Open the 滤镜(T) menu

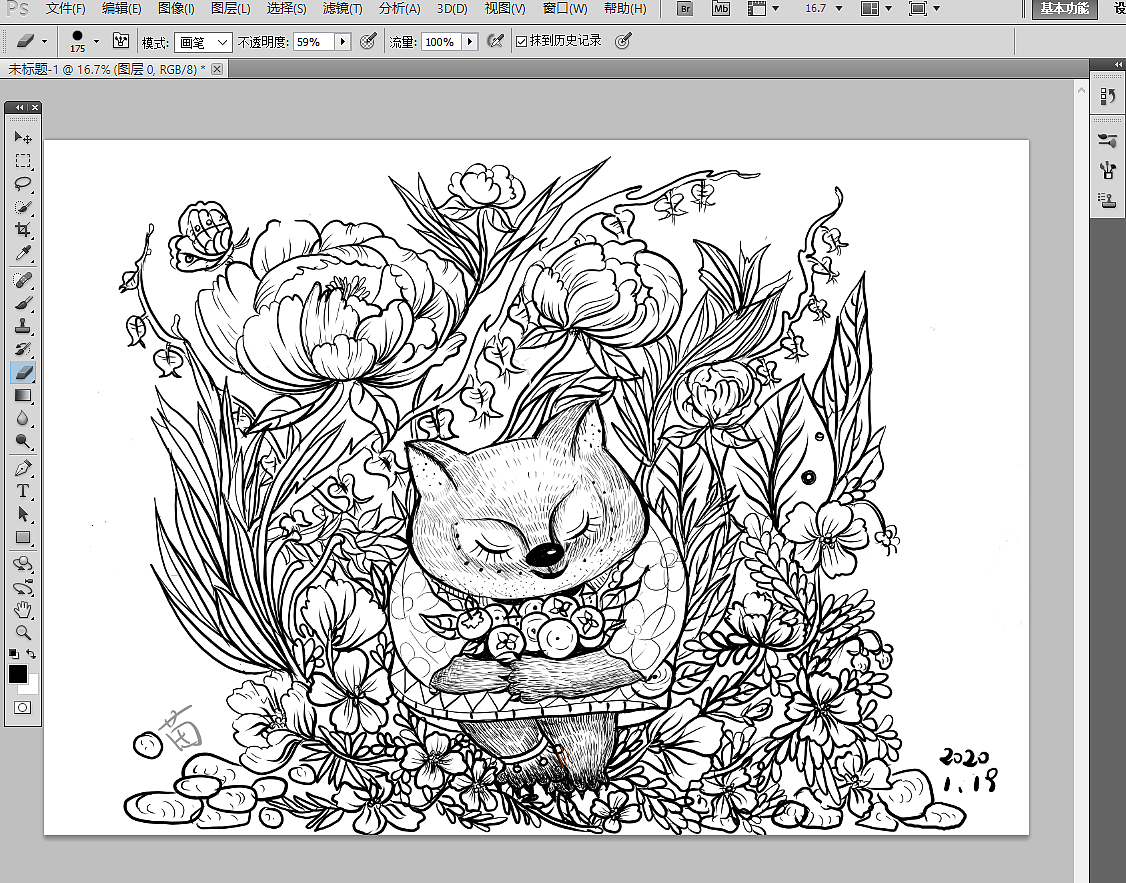(343, 9)
